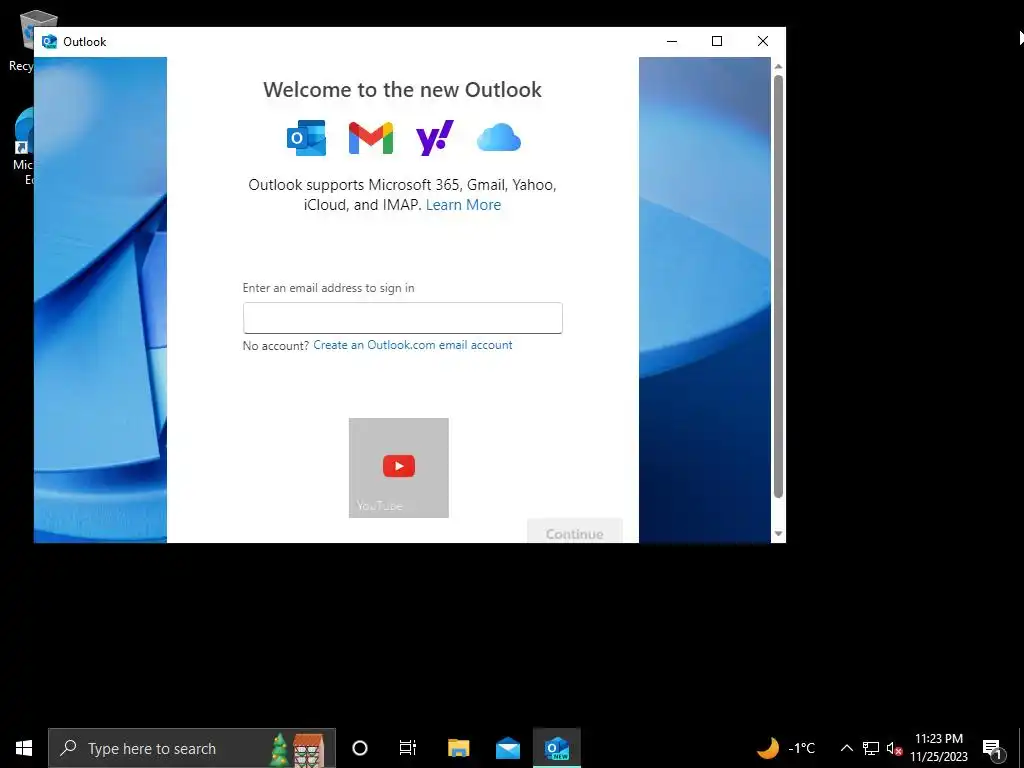Close the Outlook window
The height and width of the screenshot is (768, 1024).
(x=762, y=41)
